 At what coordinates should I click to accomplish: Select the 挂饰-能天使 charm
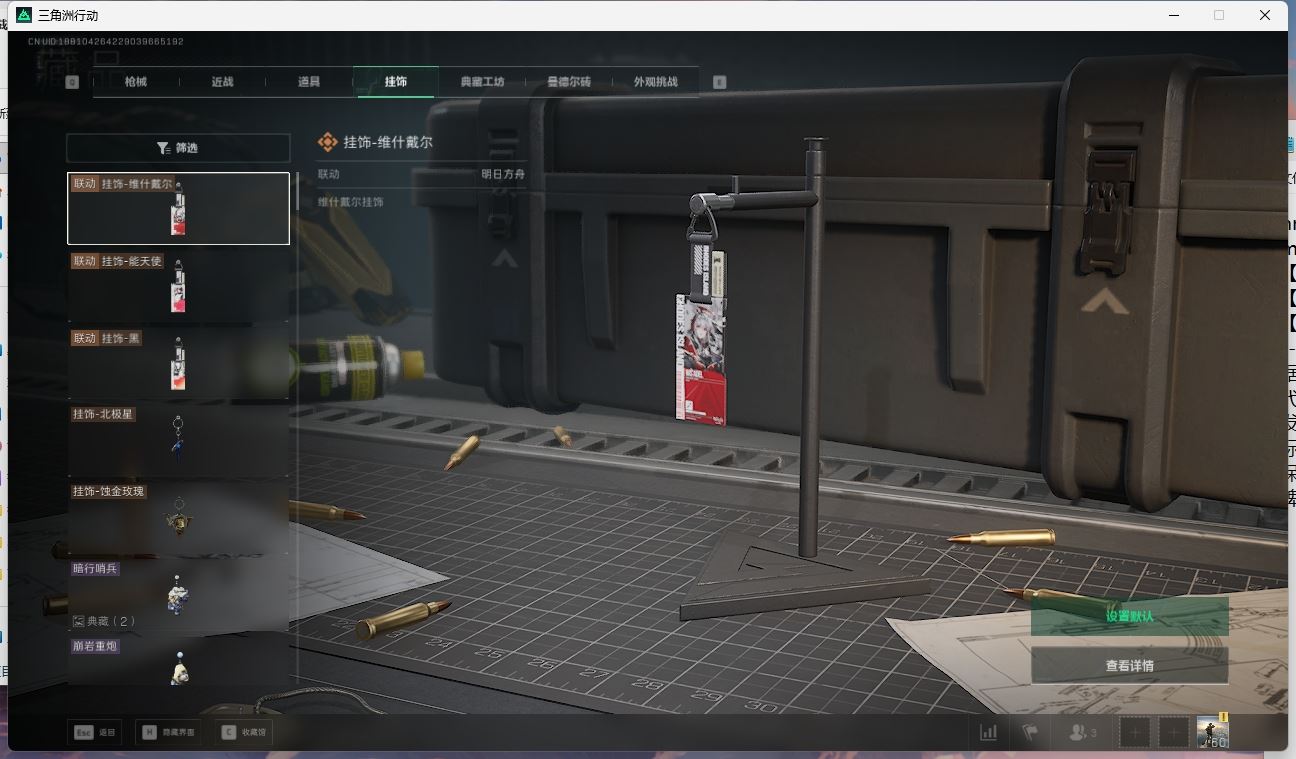(178, 285)
